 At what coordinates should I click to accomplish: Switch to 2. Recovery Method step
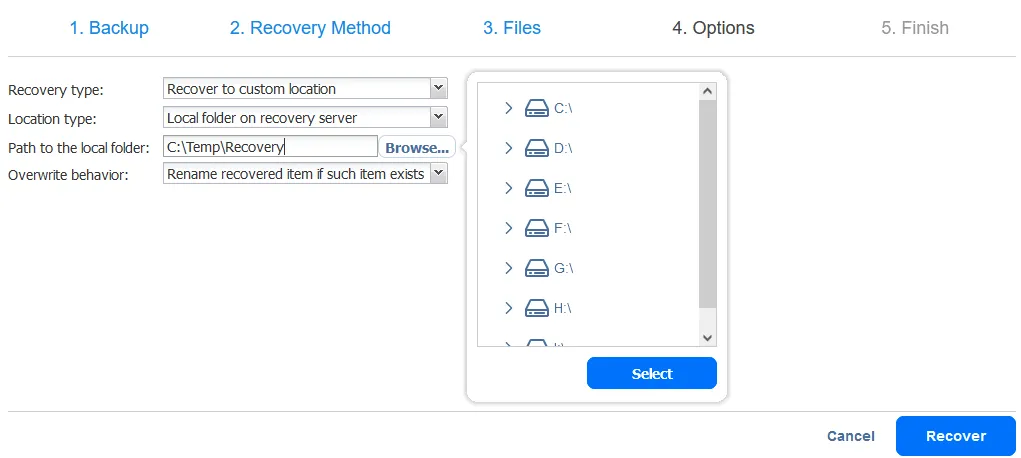[x=310, y=28]
